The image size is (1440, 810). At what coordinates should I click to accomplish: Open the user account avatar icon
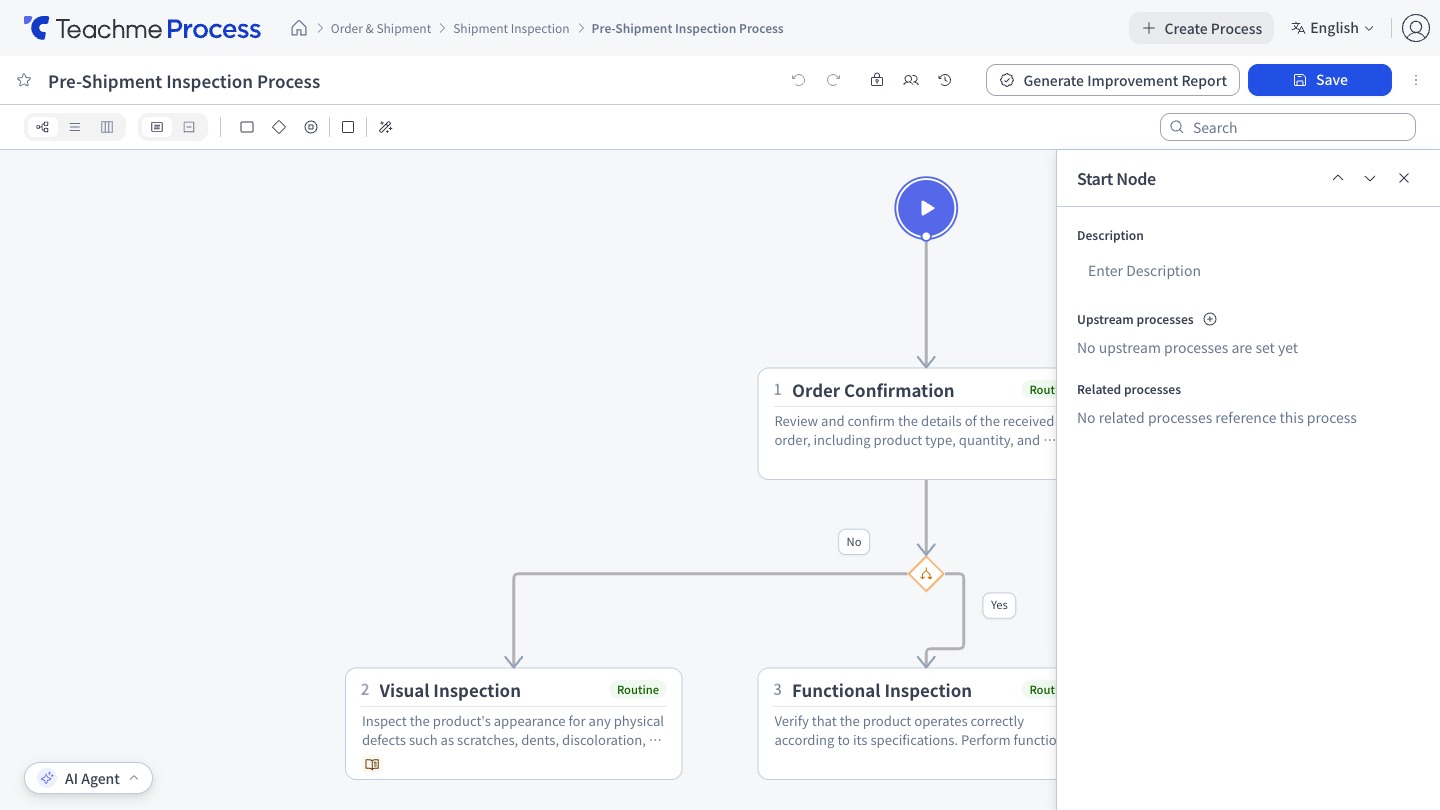point(1415,28)
